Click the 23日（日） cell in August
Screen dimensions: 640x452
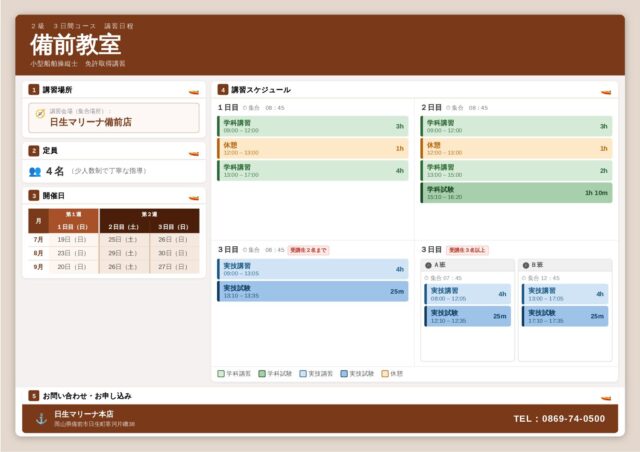click(72, 253)
